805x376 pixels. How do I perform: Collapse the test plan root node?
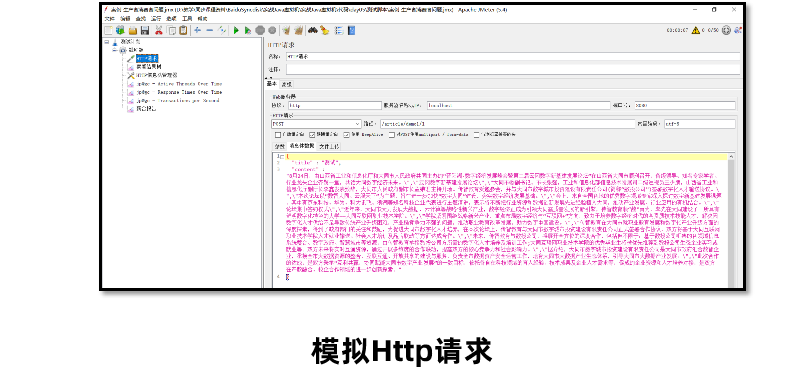click(106, 42)
